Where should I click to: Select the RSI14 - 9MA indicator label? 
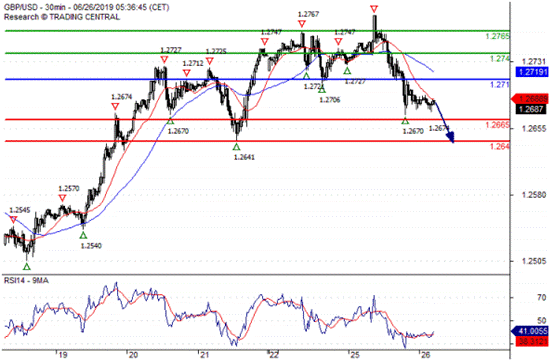[26, 281]
